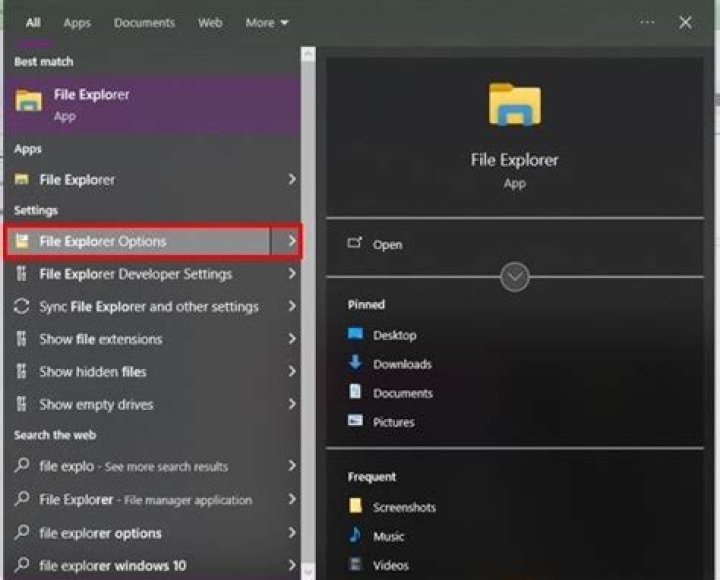Click the Screenshots folder icon under Frequent
The width and height of the screenshot is (720, 580).
point(355,506)
